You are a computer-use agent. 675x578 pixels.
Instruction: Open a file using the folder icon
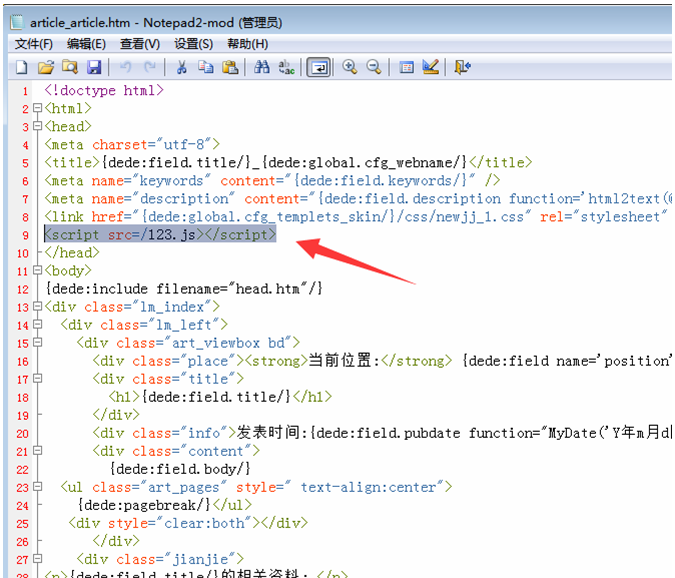(46, 67)
